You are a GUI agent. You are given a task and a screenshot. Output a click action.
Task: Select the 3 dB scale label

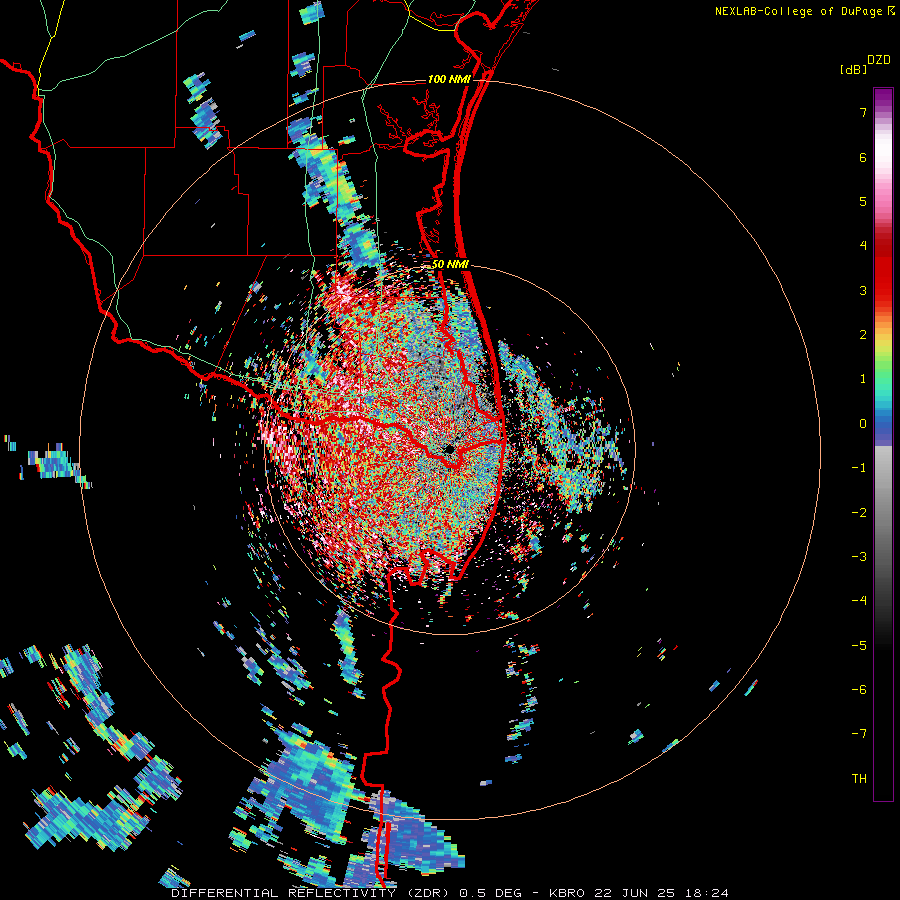click(x=863, y=290)
